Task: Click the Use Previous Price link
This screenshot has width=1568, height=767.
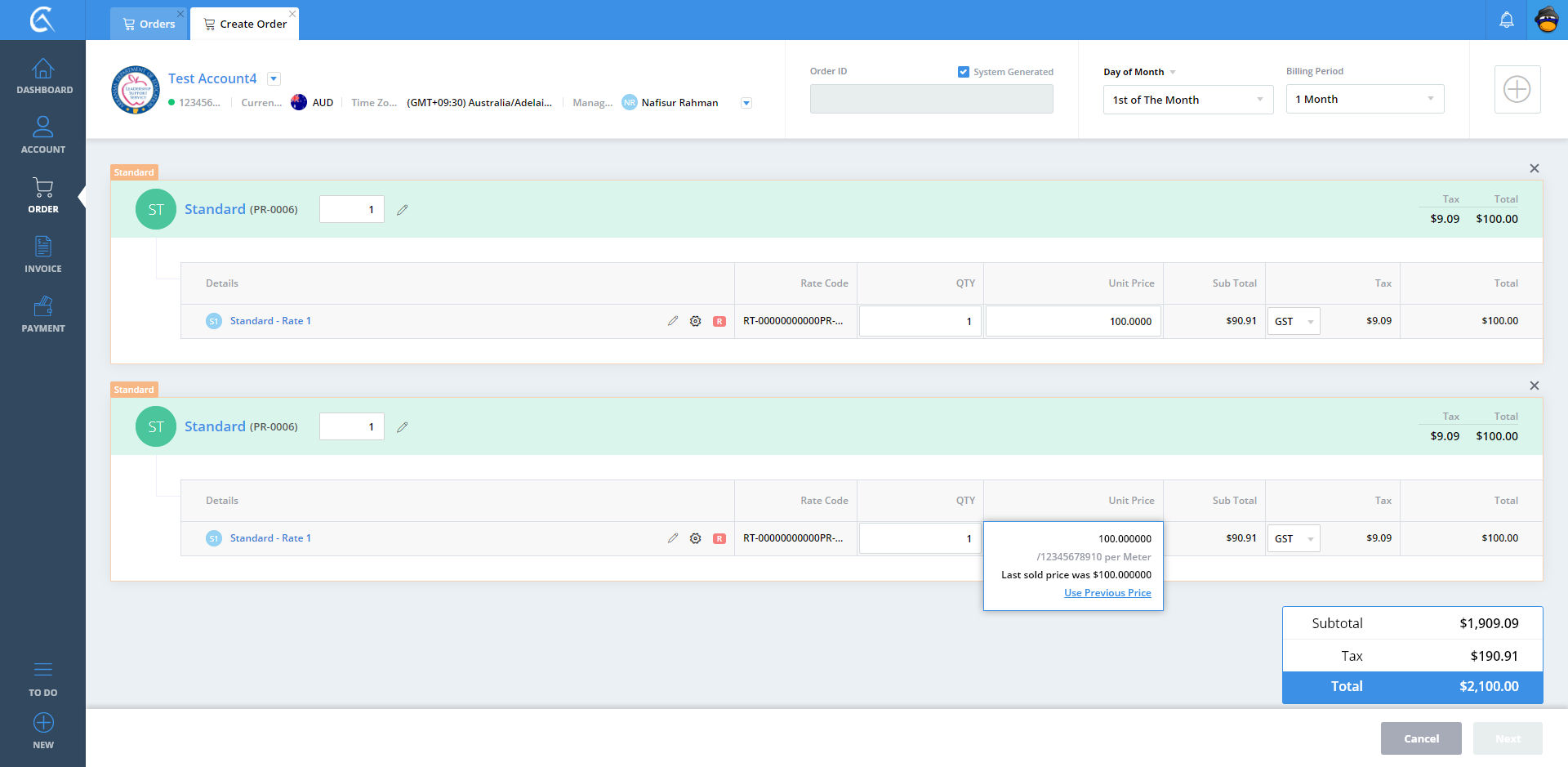Action: pos(1107,593)
